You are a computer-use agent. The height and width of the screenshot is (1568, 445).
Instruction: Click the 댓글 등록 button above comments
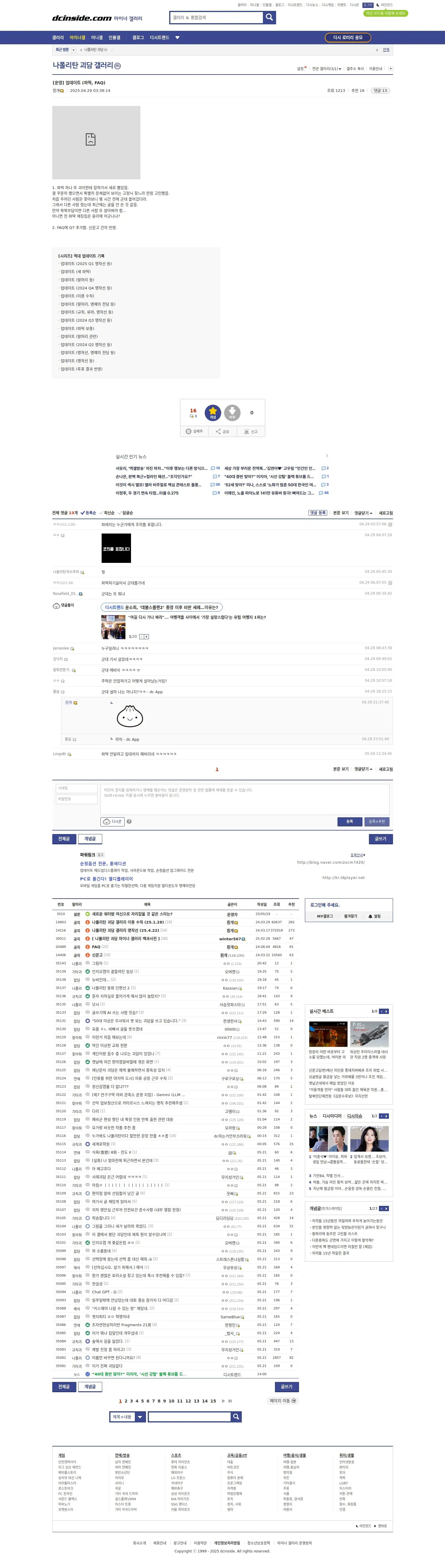[318, 513]
